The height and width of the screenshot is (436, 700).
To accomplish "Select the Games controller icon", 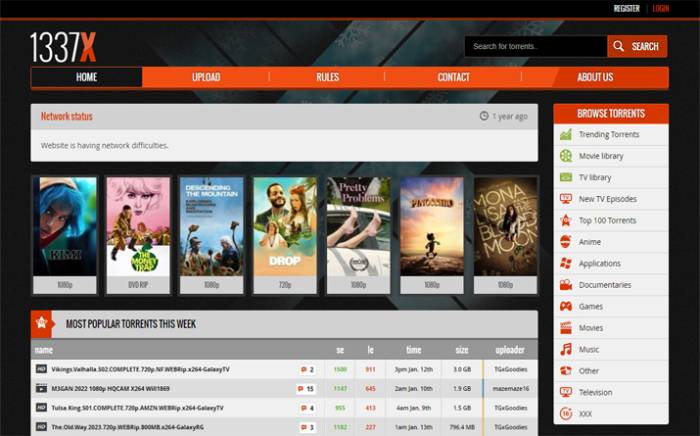I will click(x=566, y=306).
